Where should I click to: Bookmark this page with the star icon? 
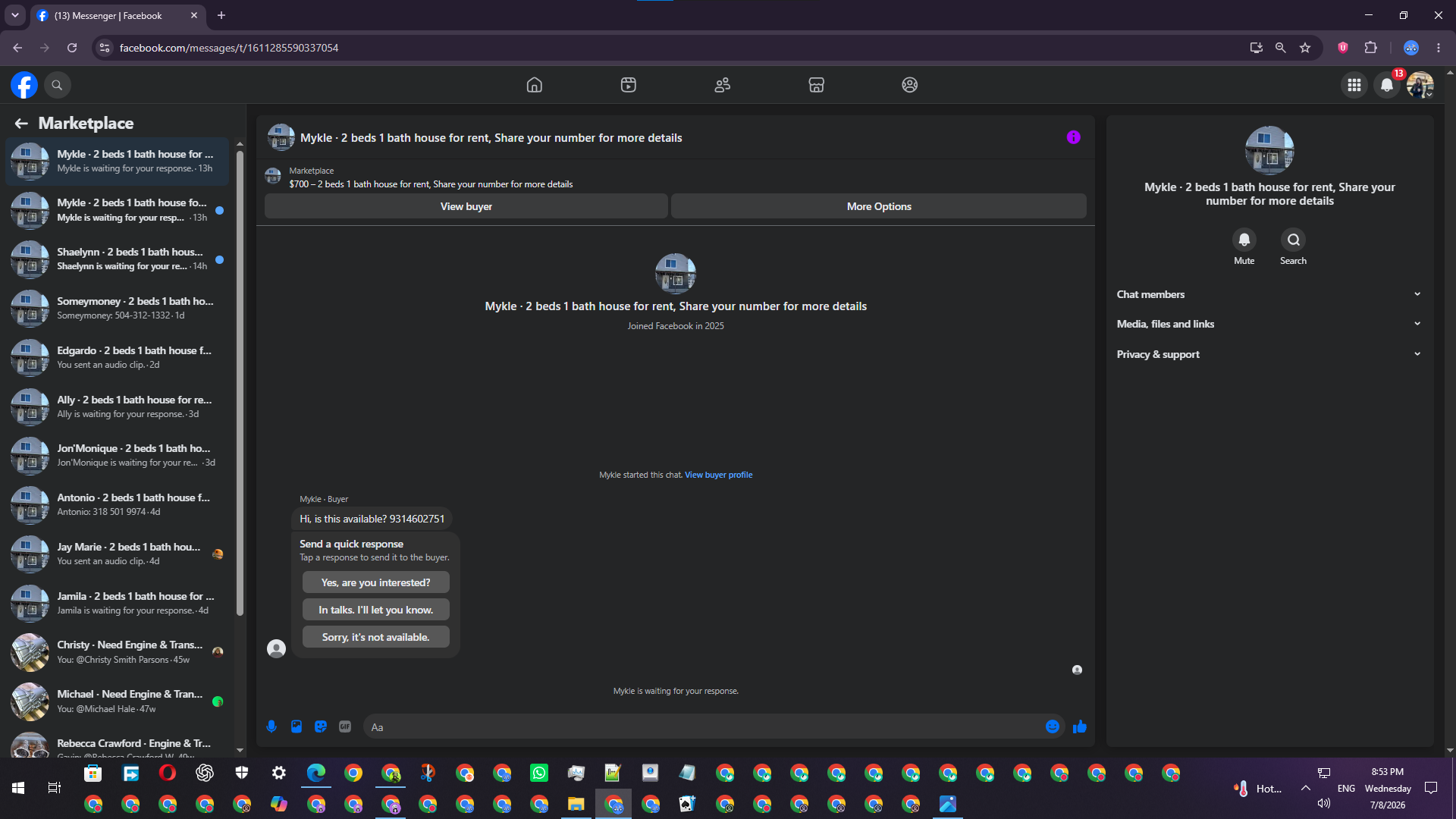tap(1305, 48)
